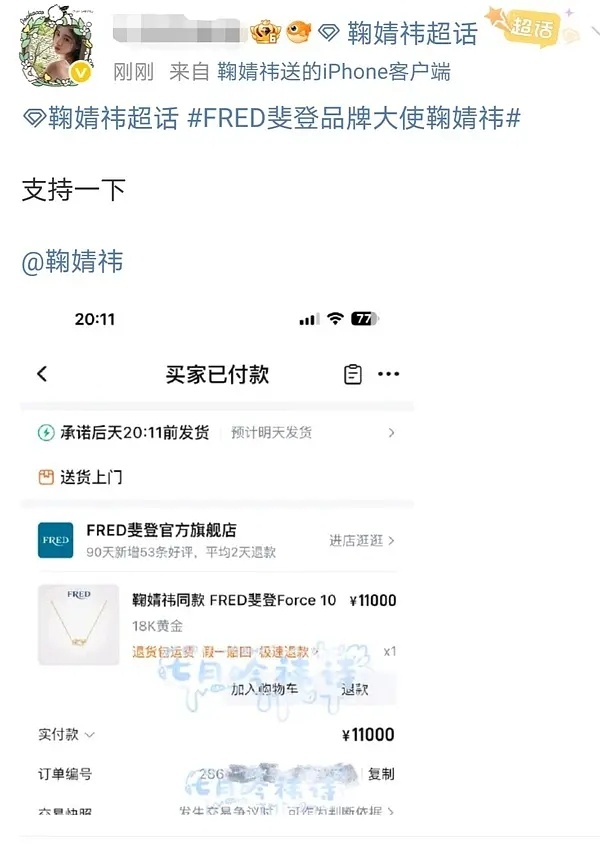Expand the shipping promise row arrow
600x844 pixels.
[x=391, y=433]
